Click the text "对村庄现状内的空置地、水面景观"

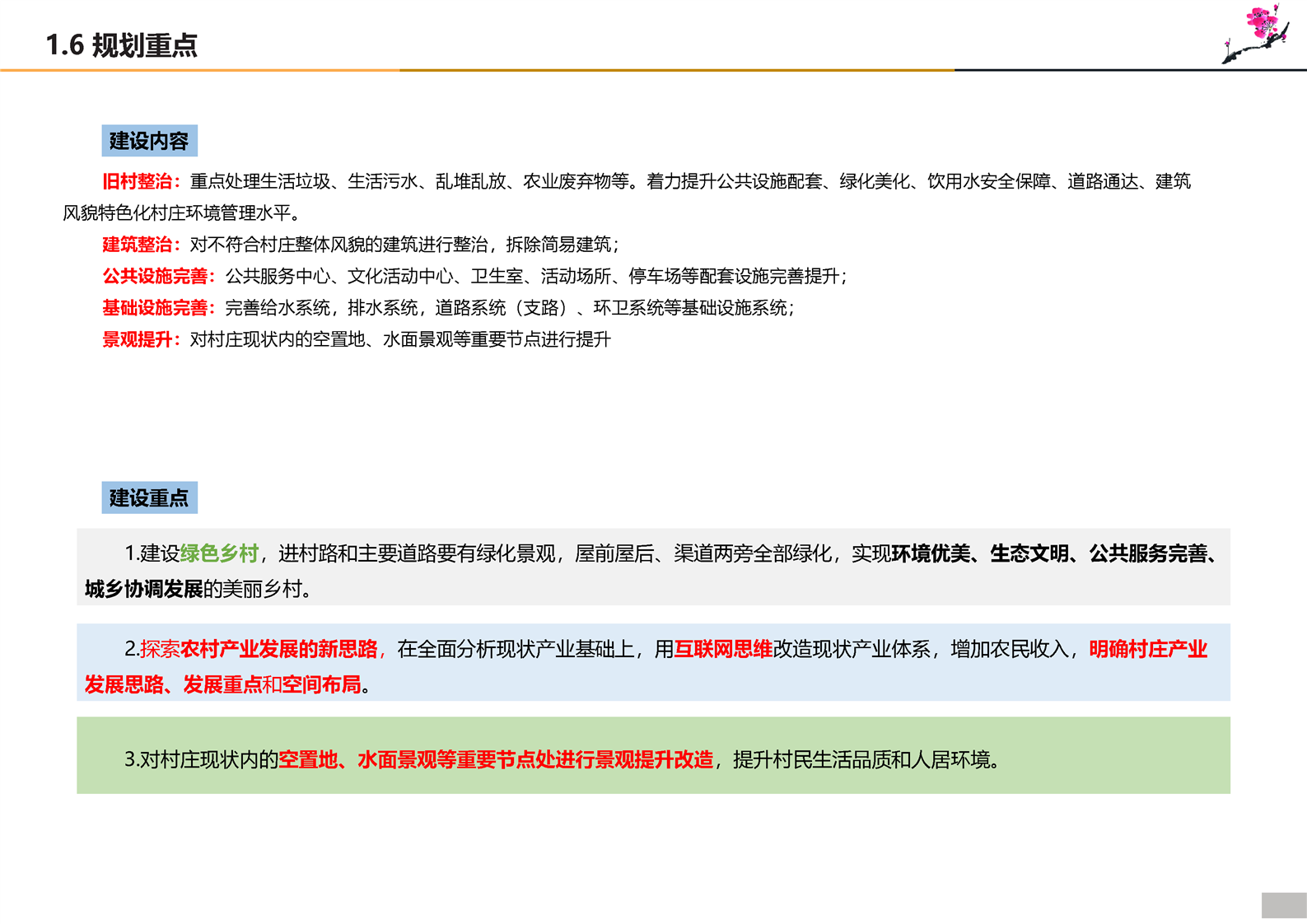(321, 339)
